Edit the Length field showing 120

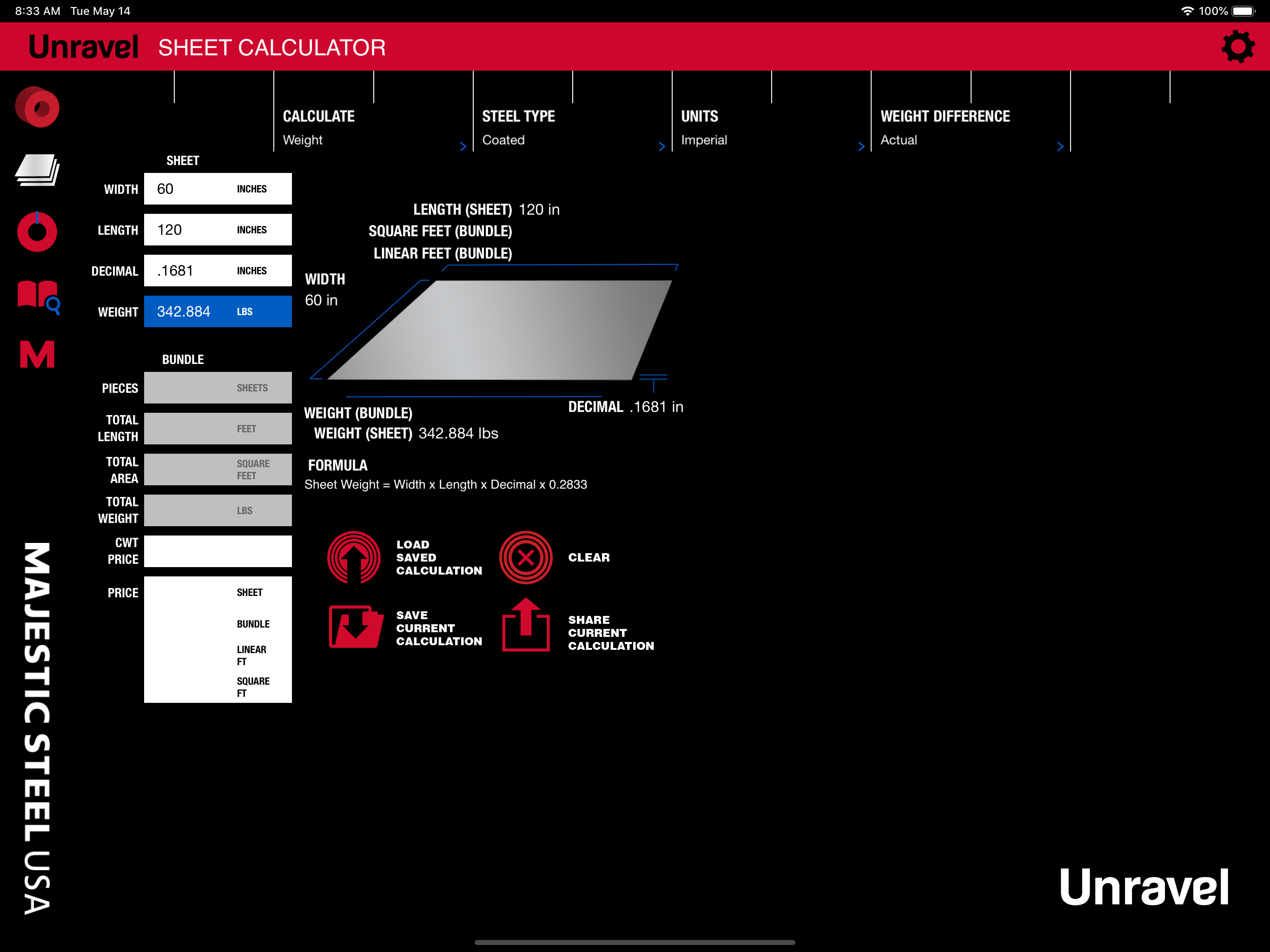point(218,230)
